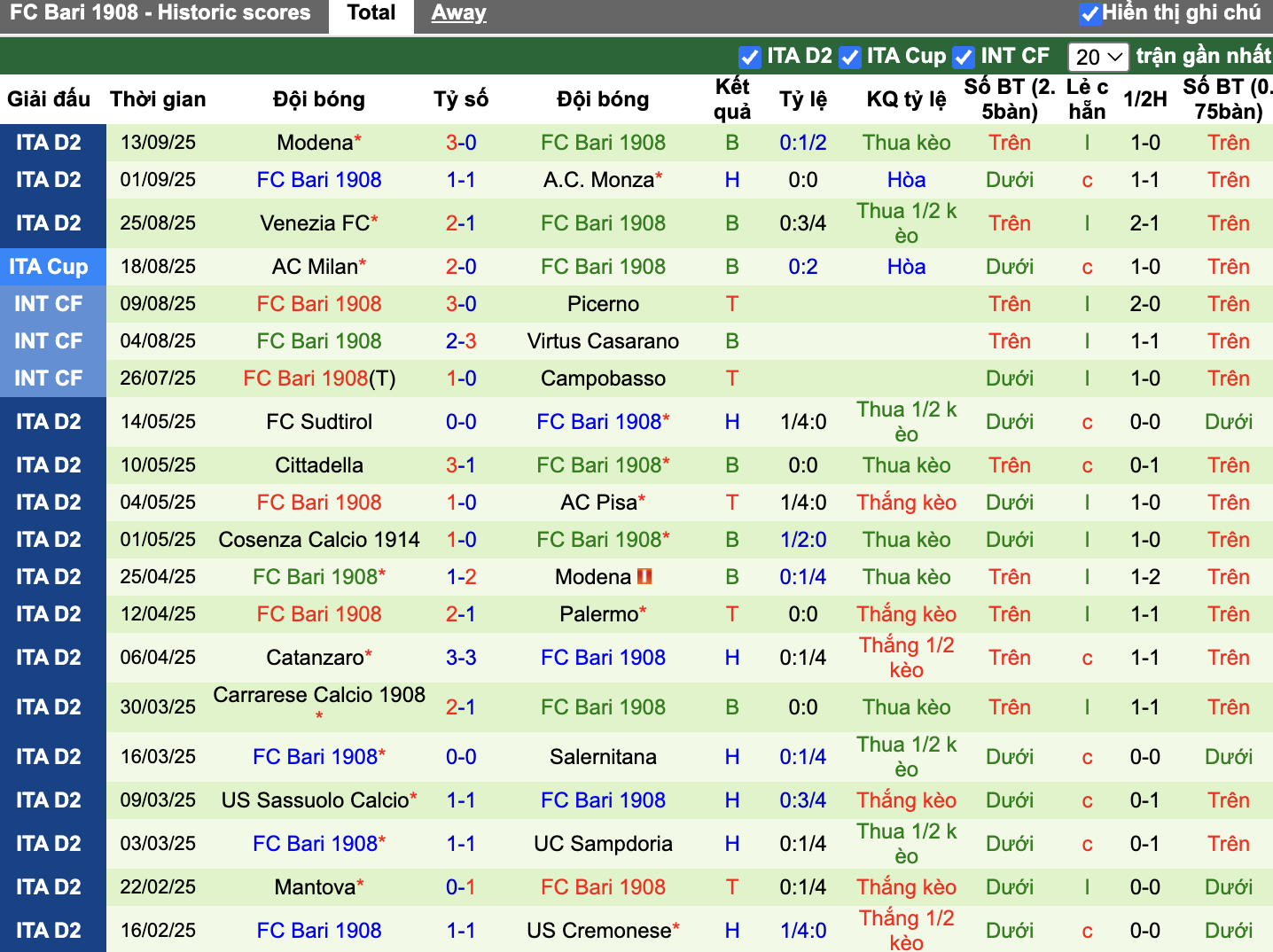This screenshot has width=1273, height=952.
Task: Open Virtus Casarano team link
Action: 603,341
